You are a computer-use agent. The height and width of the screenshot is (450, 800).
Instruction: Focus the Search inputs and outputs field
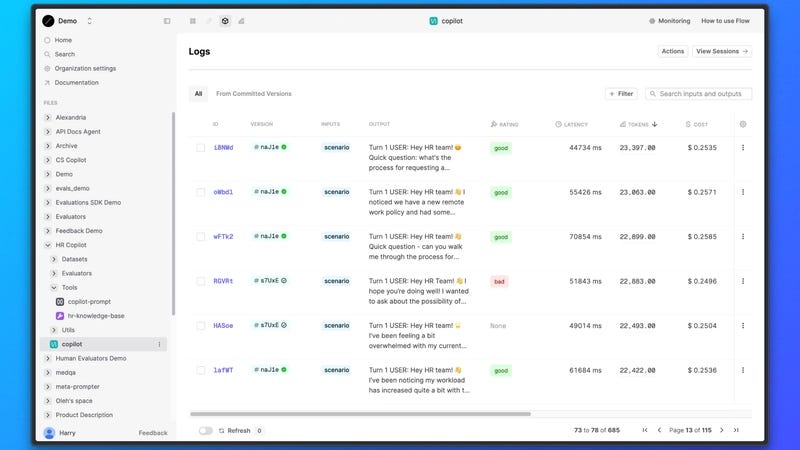point(698,94)
